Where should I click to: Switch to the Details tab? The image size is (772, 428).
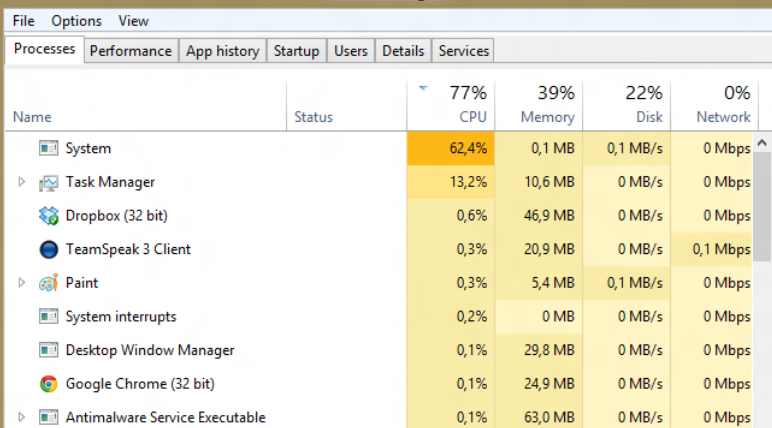403,51
